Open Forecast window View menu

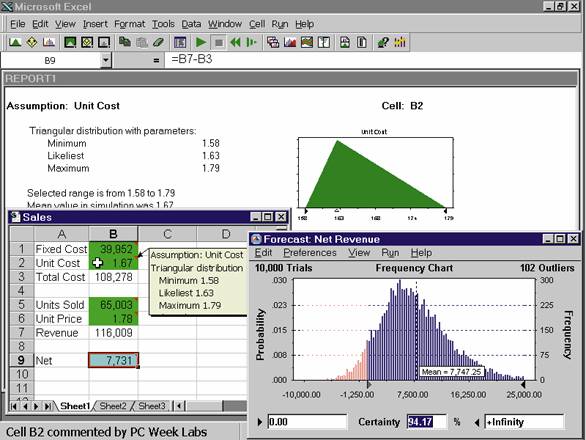(x=359, y=253)
